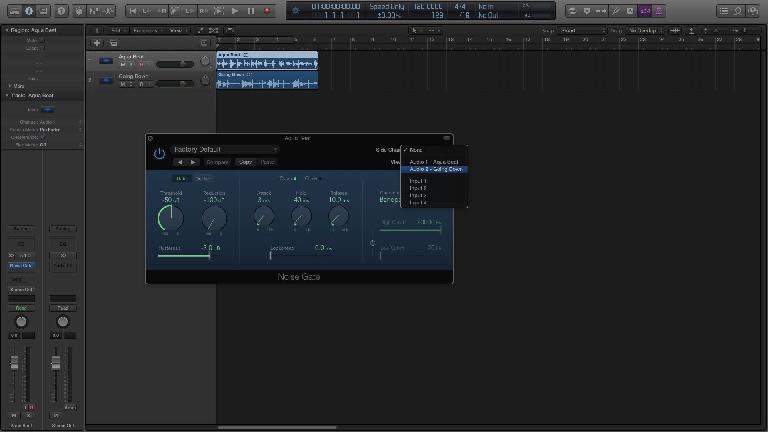The image size is (768, 432).
Task: Go to beginning transport button
Action: (x=133, y=11)
